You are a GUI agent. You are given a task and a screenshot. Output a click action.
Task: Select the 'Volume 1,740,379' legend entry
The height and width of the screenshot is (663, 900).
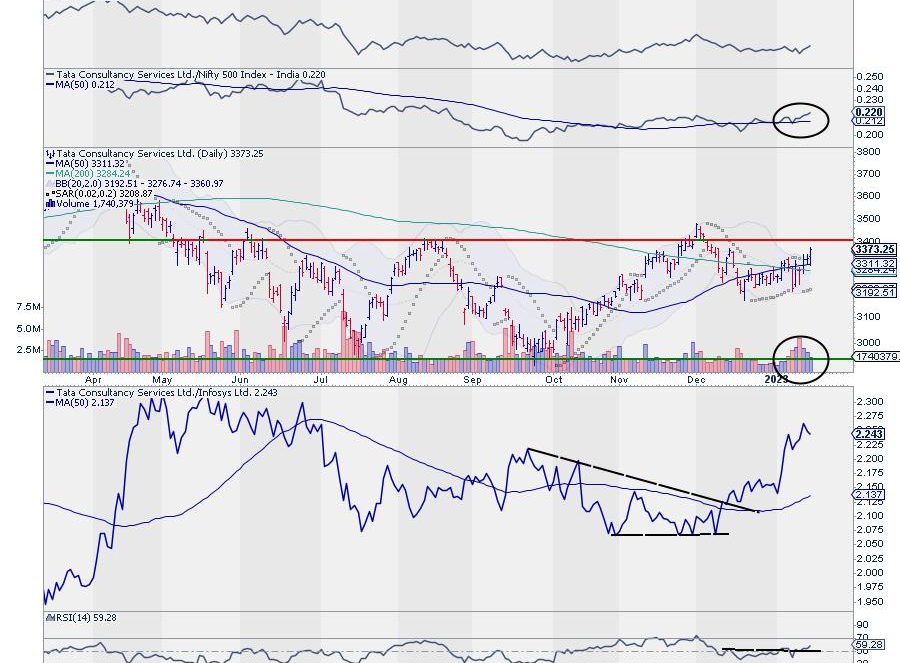90,203
